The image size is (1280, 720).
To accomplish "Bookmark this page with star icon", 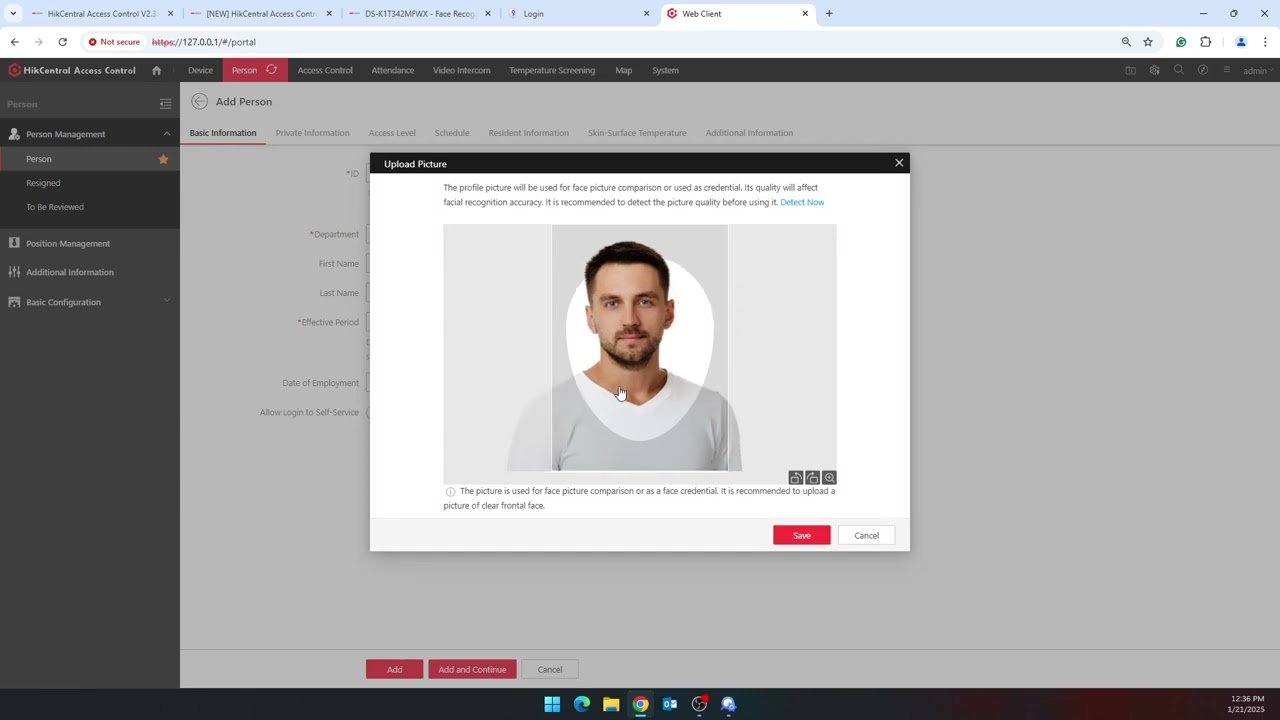I will [x=1148, y=42].
